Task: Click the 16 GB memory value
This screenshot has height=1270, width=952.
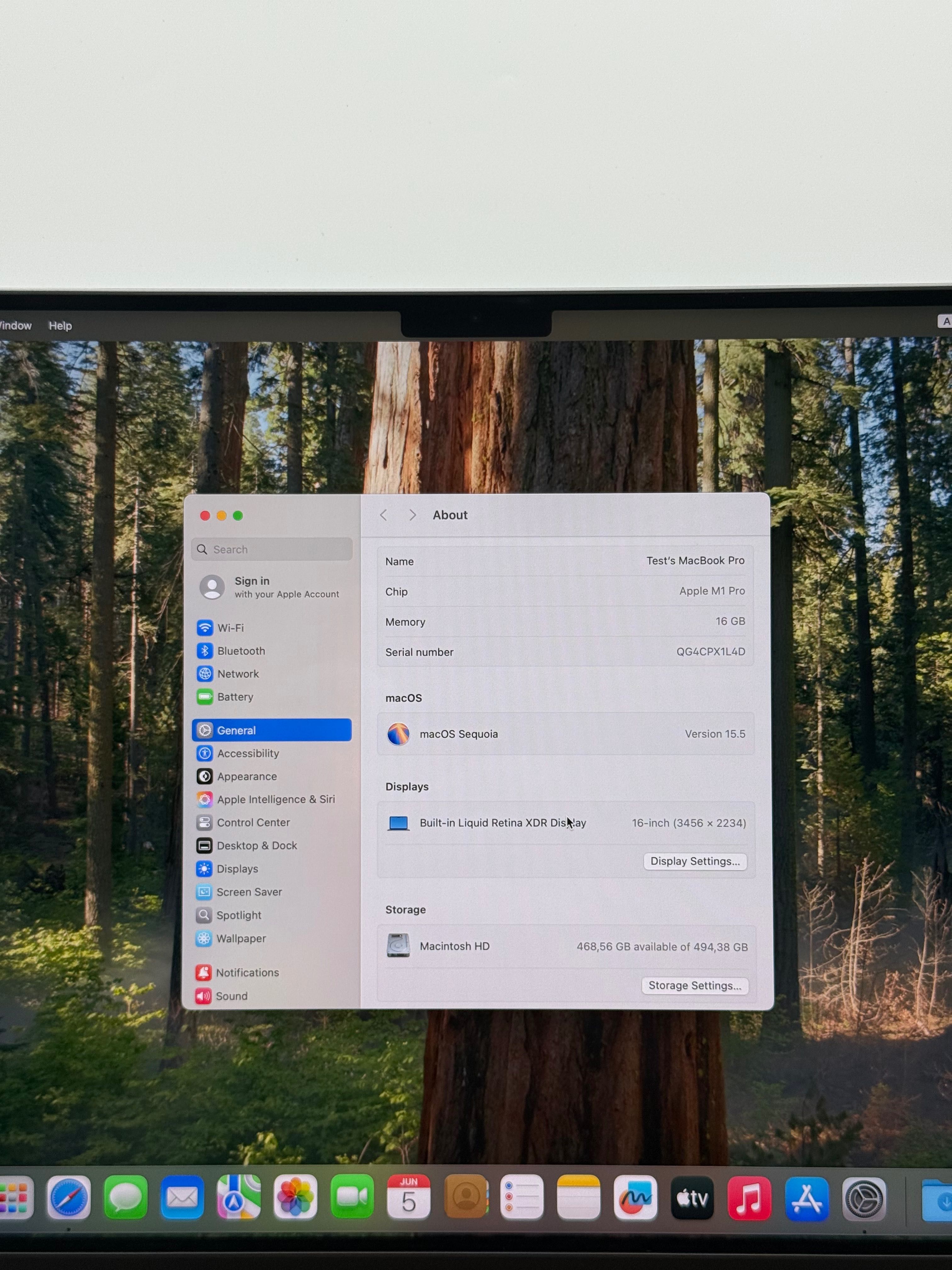Action: 730,621
